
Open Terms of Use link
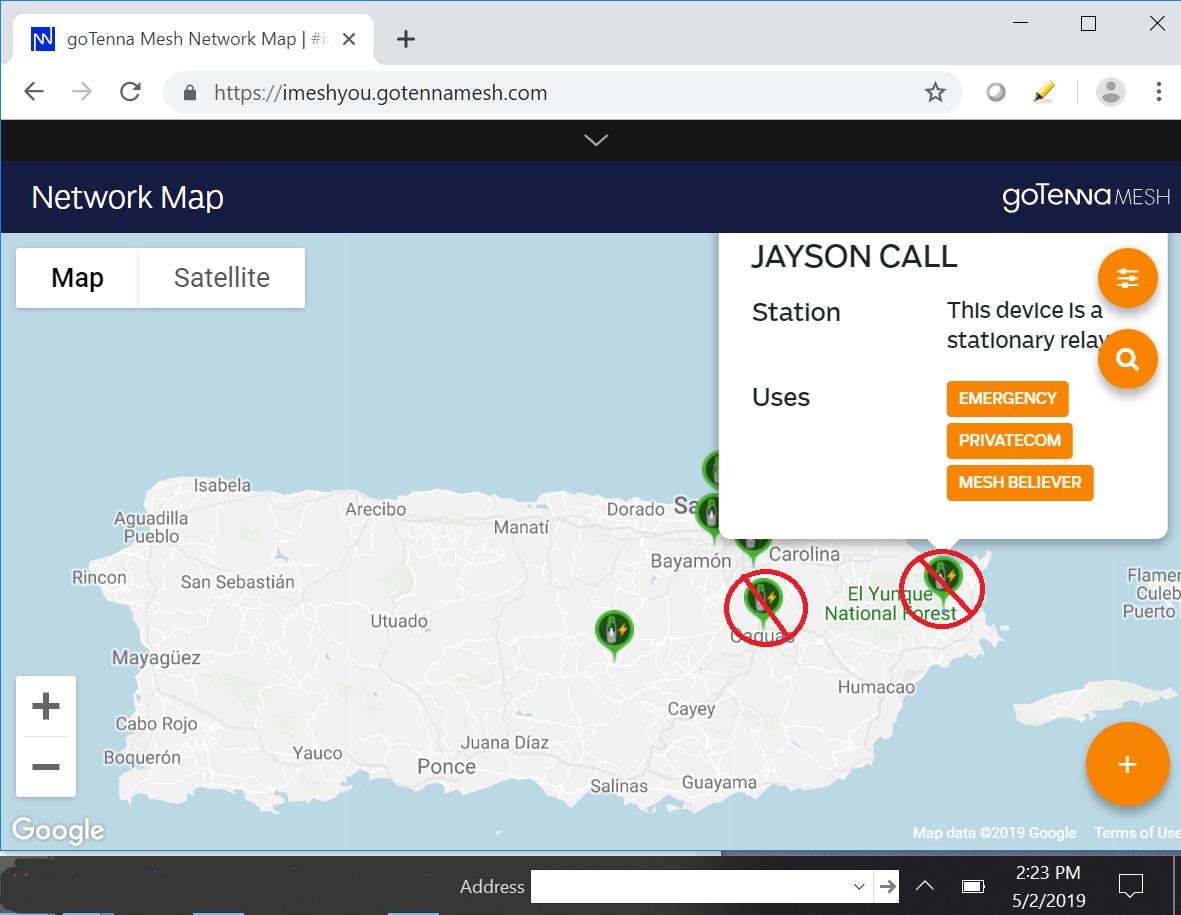pyautogui.click(x=1137, y=832)
